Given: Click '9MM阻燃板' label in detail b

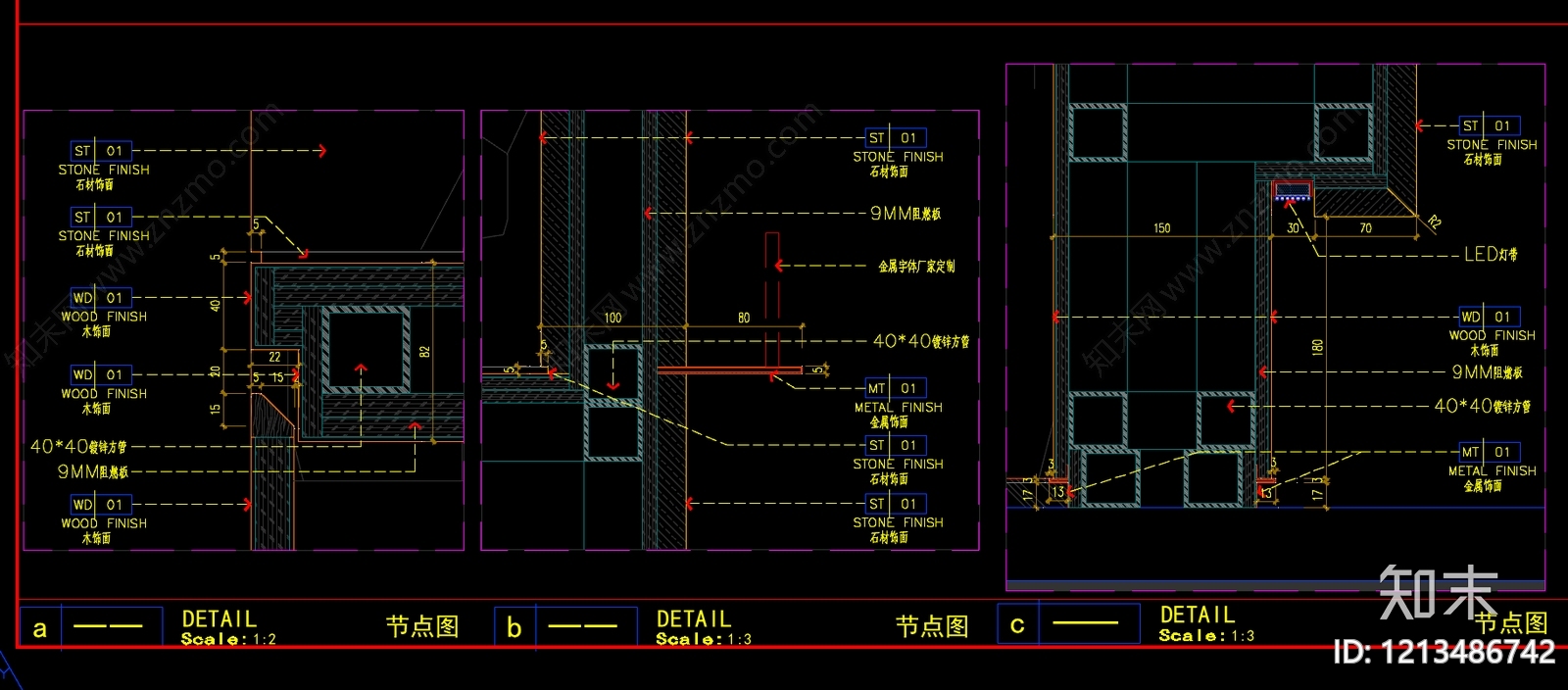Looking at the screenshot, I should click(906, 213).
